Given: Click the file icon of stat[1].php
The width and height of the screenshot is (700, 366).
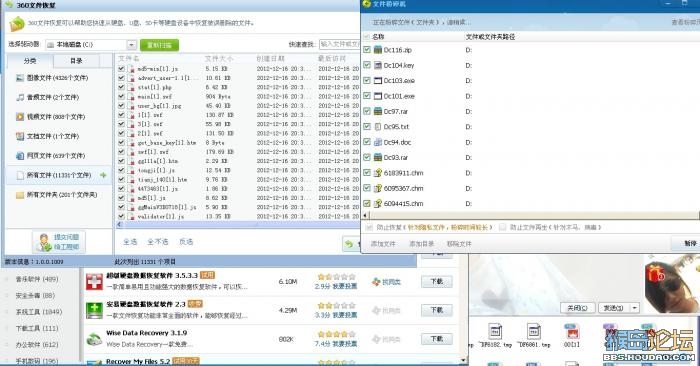Looking at the screenshot, I should (131, 87).
